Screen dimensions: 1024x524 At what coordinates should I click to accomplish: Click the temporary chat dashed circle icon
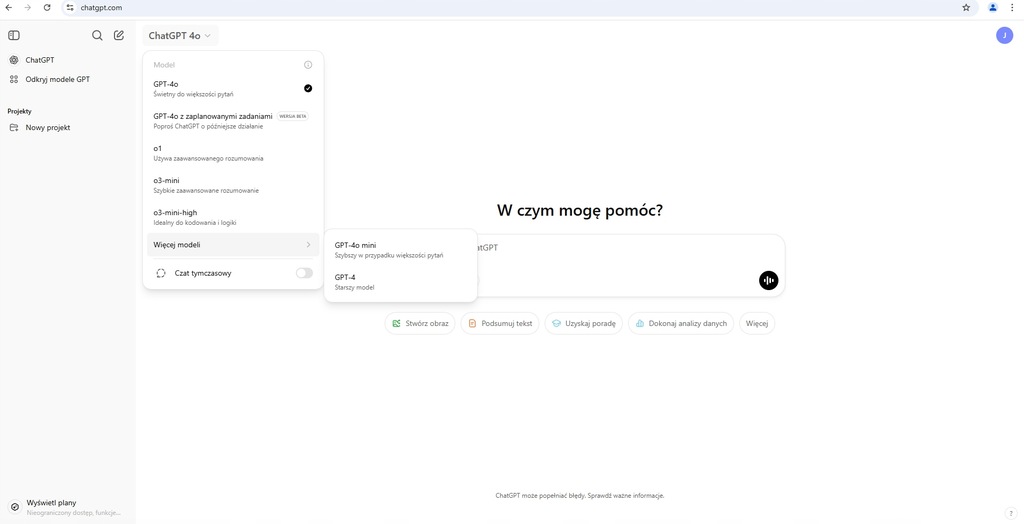161,273
